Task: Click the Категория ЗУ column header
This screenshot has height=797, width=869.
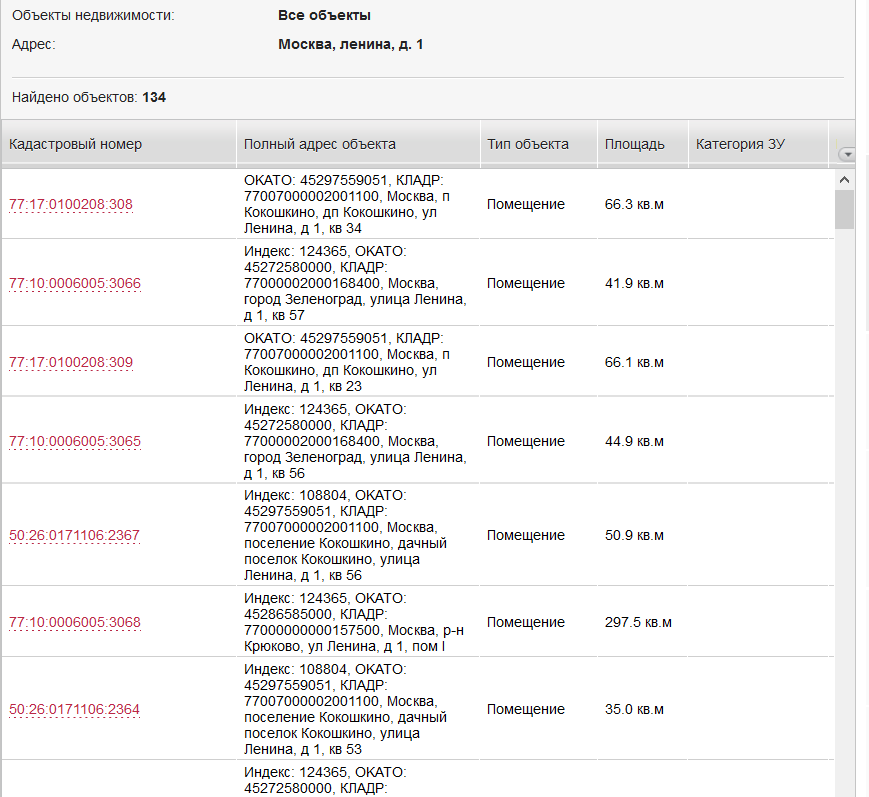Action: tap(740, 144)
